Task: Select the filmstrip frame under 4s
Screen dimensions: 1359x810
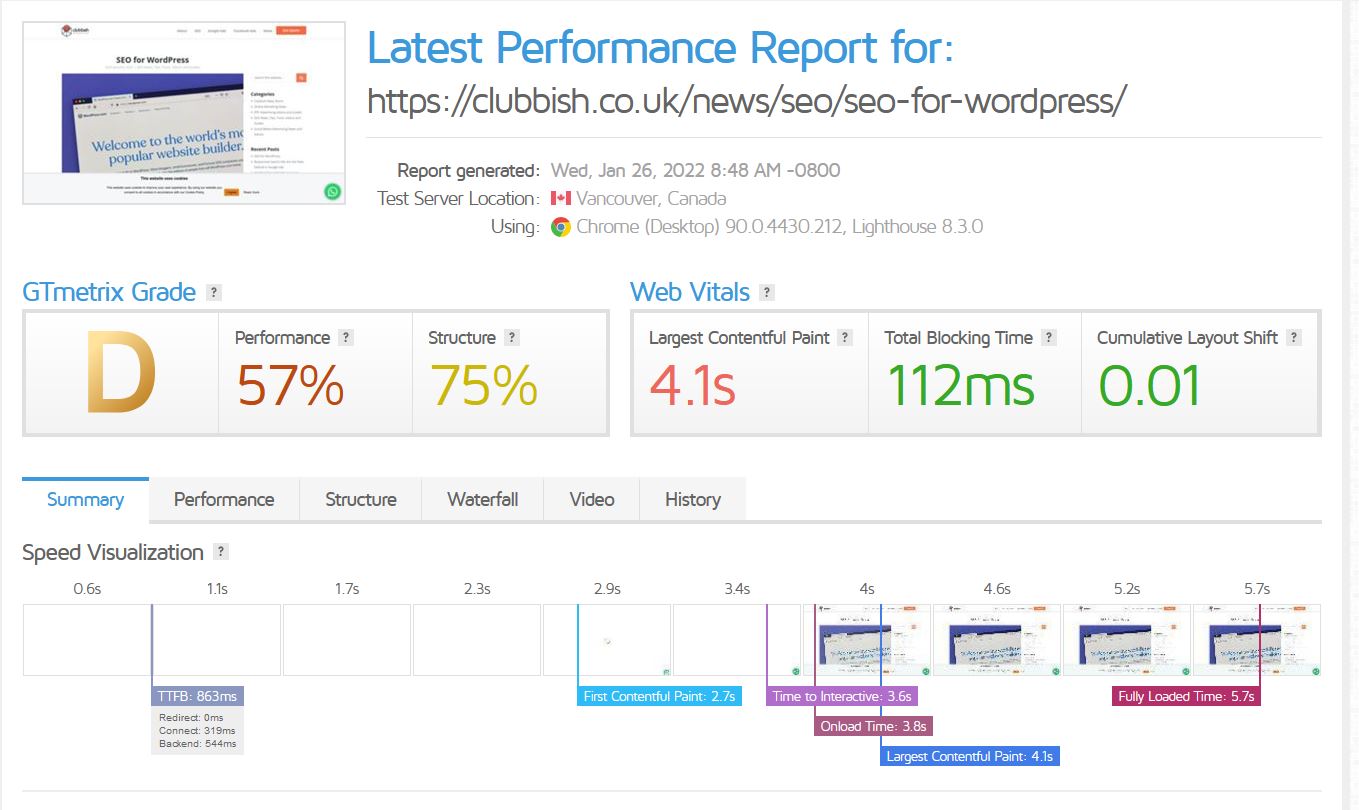Action: (x=867, y=640)
